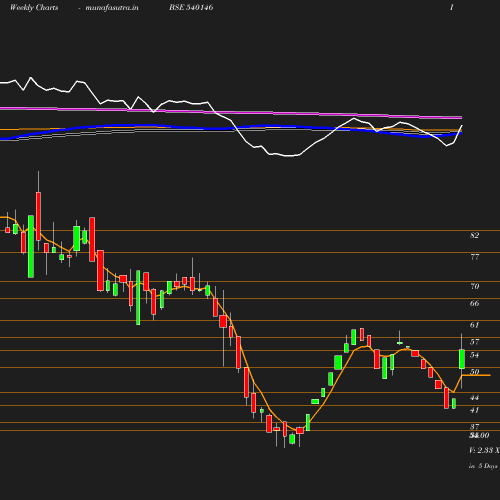This screenshot has width=500, height=500.
Task: Click the price level label 66
Action: (x=475, y=303)
